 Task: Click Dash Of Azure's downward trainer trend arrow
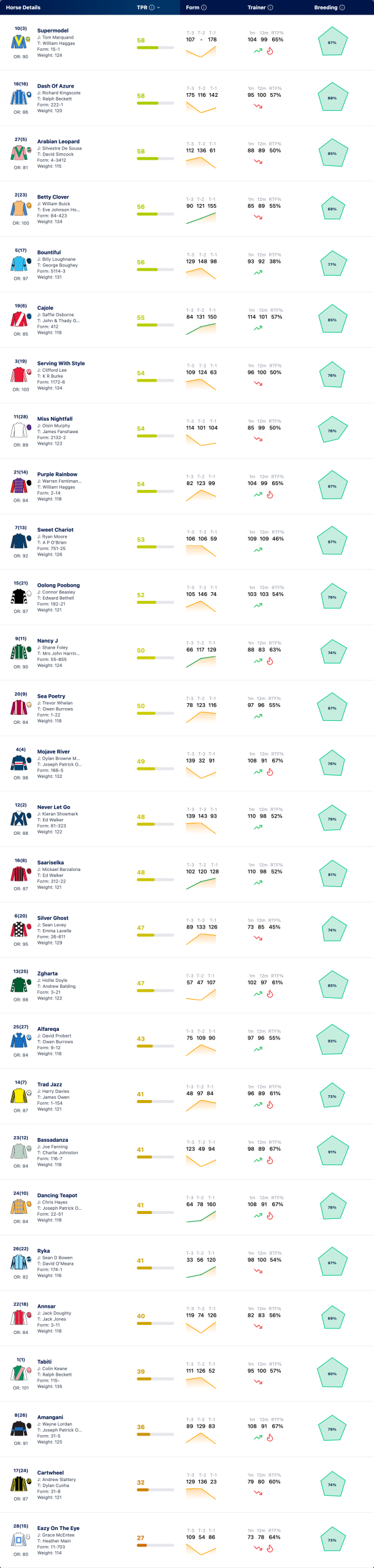click(258, 106)
